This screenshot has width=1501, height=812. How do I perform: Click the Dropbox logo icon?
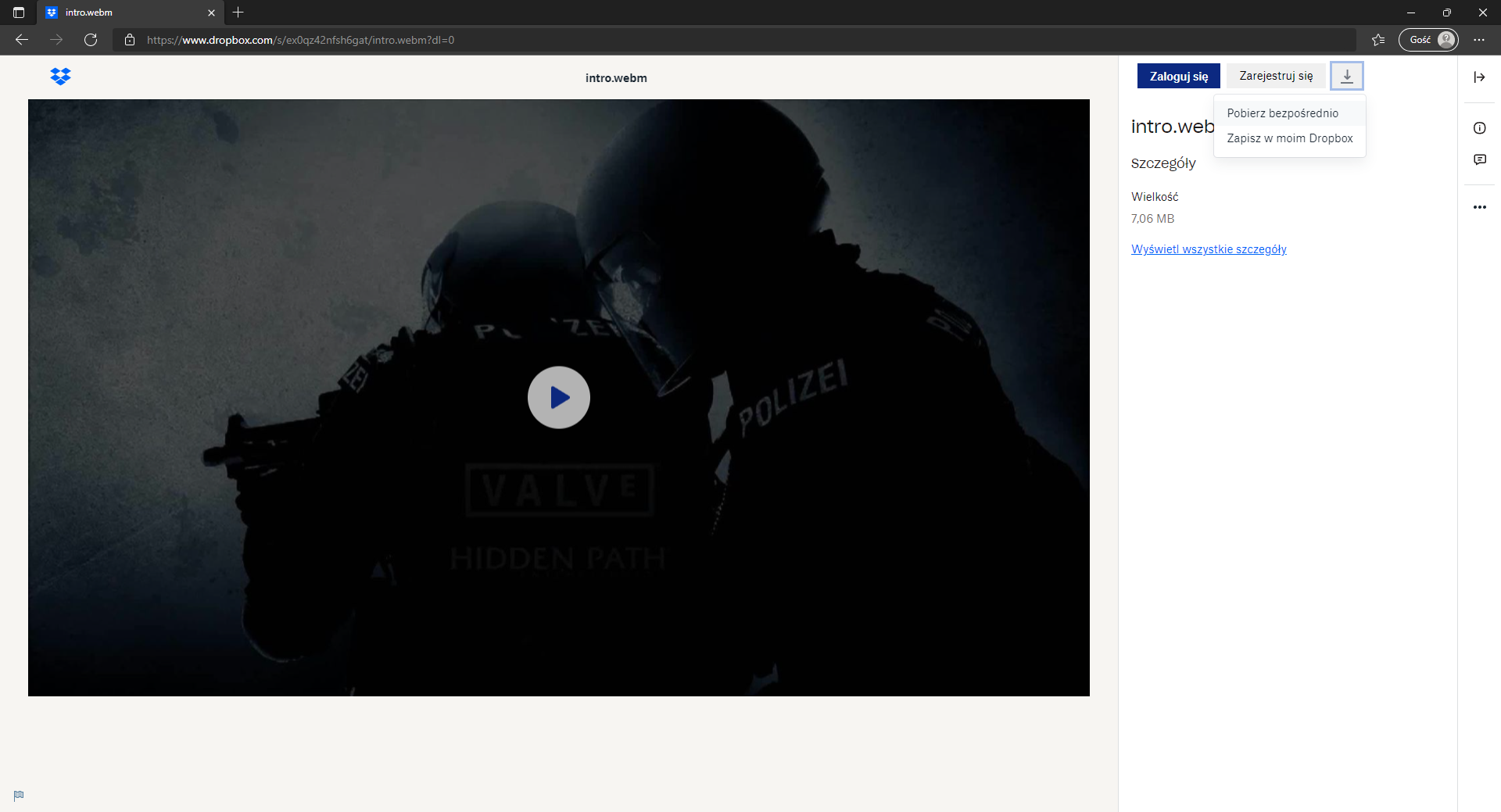(60, 77)
